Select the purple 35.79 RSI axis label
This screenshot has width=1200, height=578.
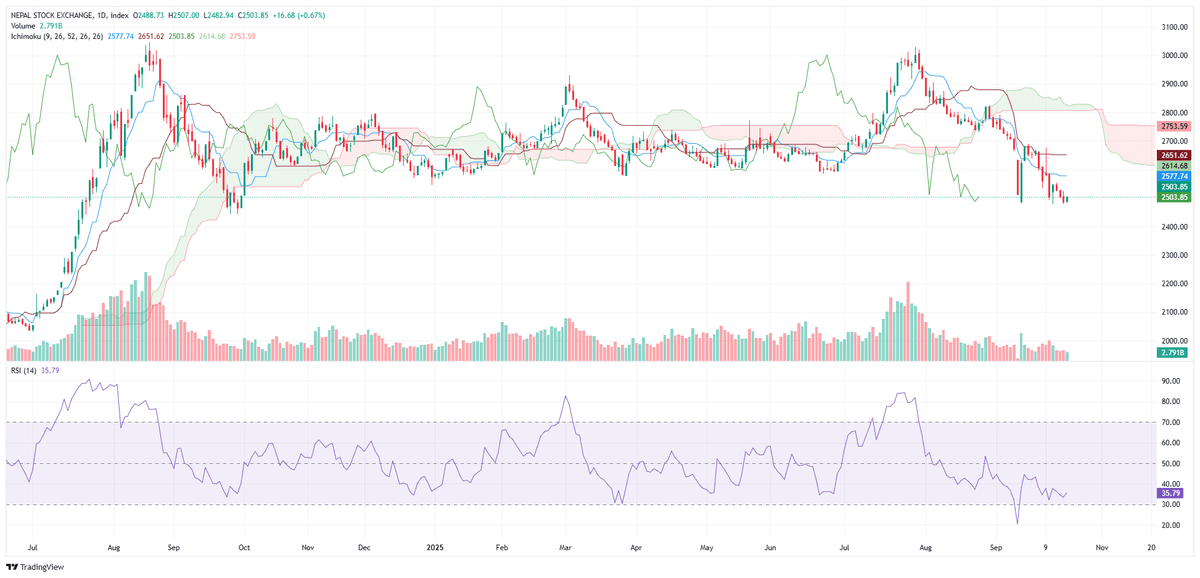point(1166,493)
